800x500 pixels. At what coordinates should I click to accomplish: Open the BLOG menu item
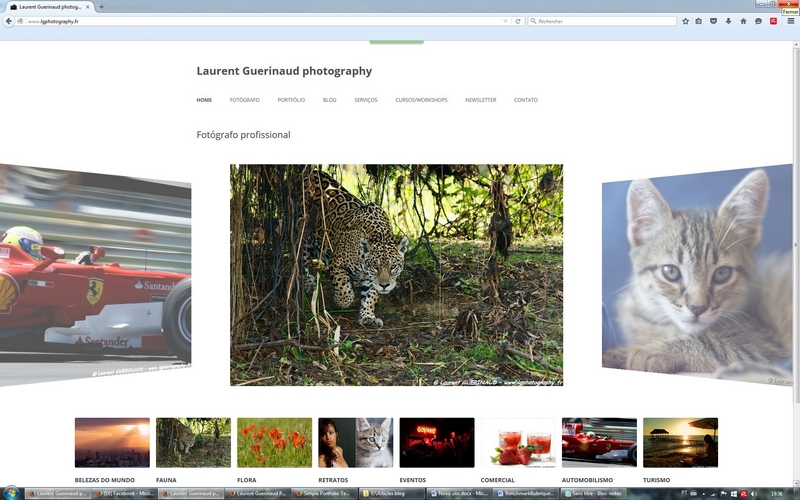(330, 100)
